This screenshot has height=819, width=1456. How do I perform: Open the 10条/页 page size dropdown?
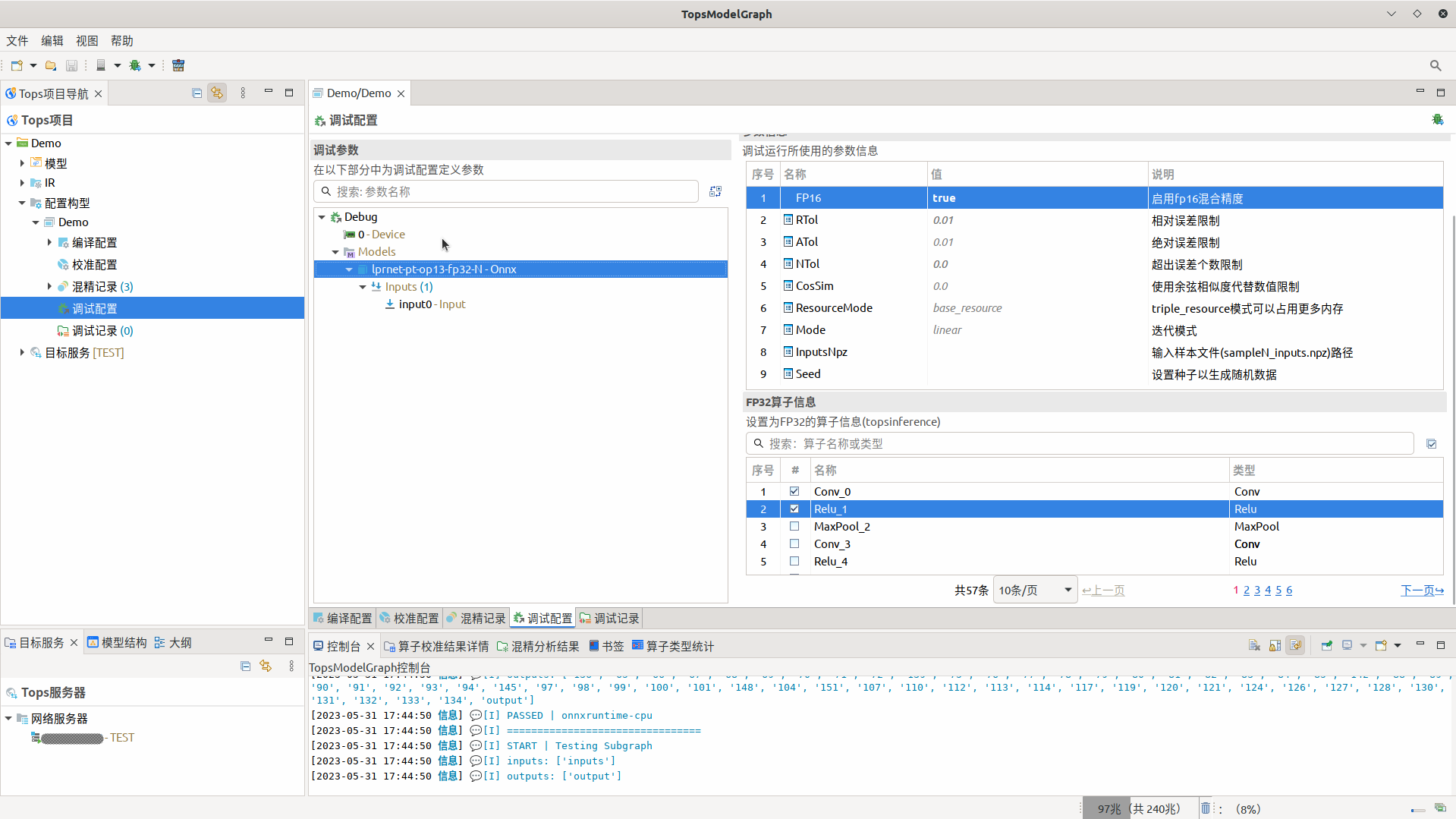[x=1035, y=590]
